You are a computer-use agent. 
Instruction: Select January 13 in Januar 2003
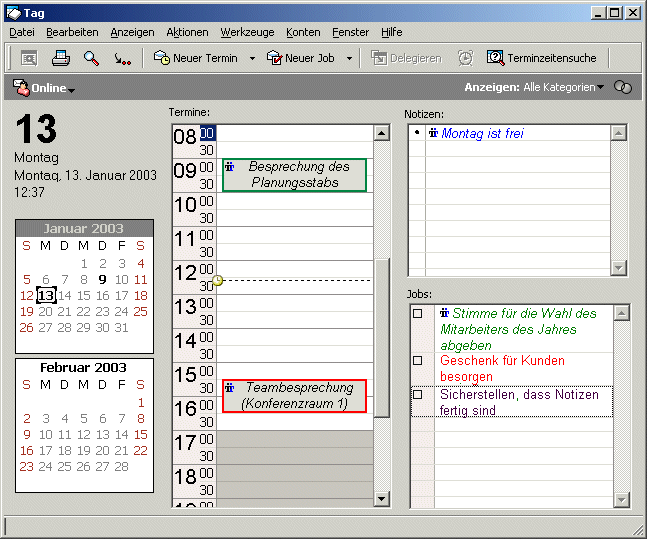(46, 296)
